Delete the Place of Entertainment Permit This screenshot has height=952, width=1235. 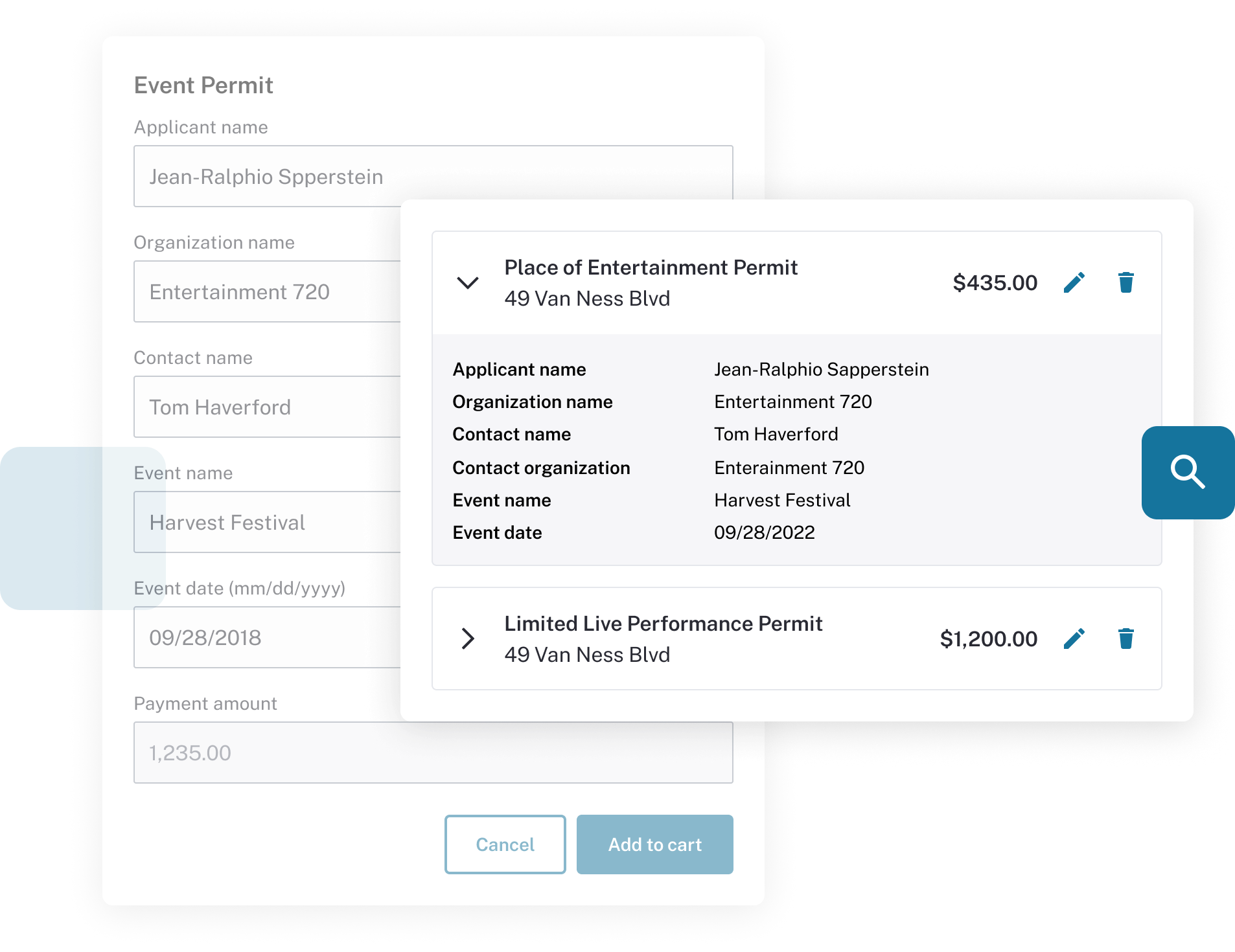tap(1125, 282)
